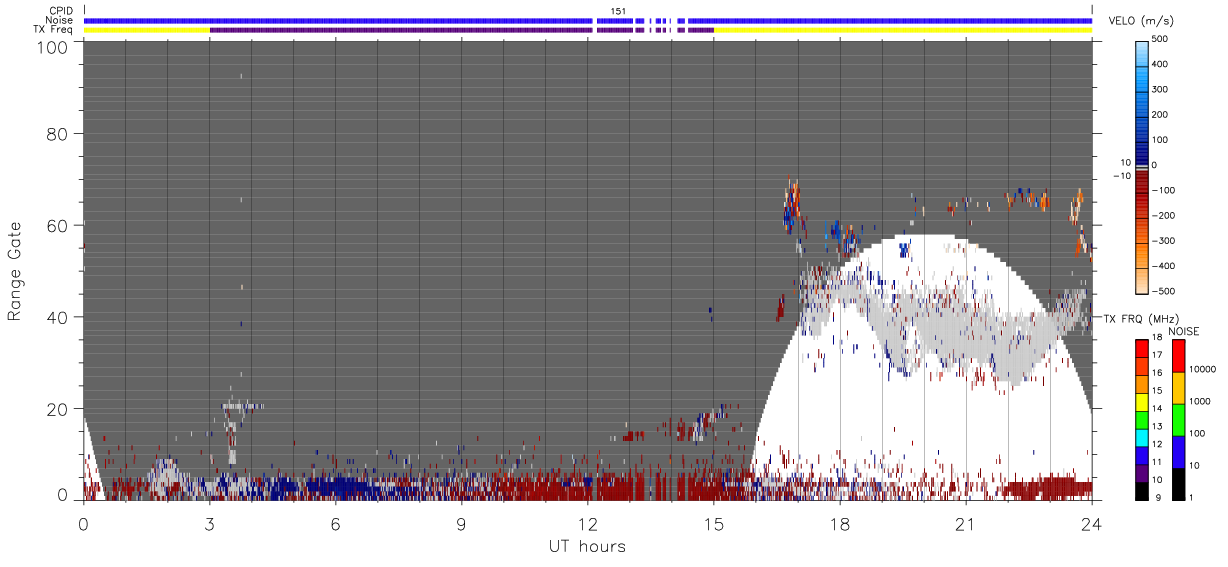Pick the purple segment of TX FRQ colorbar
This screenshot has height=567, width=1228.
[1142, 472]
